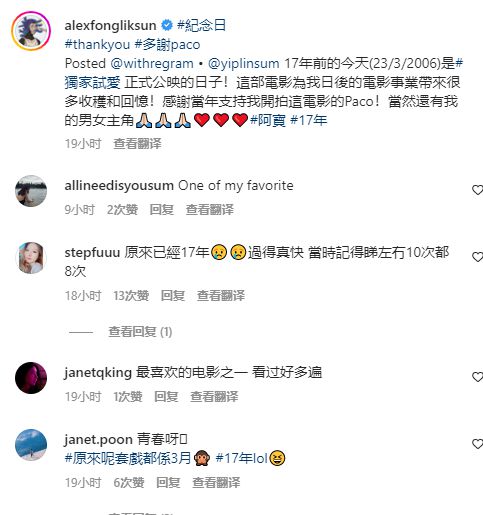The image size is (483, 515).
Task: Open janet.poon's avatar image
Action: pos(31,445)
